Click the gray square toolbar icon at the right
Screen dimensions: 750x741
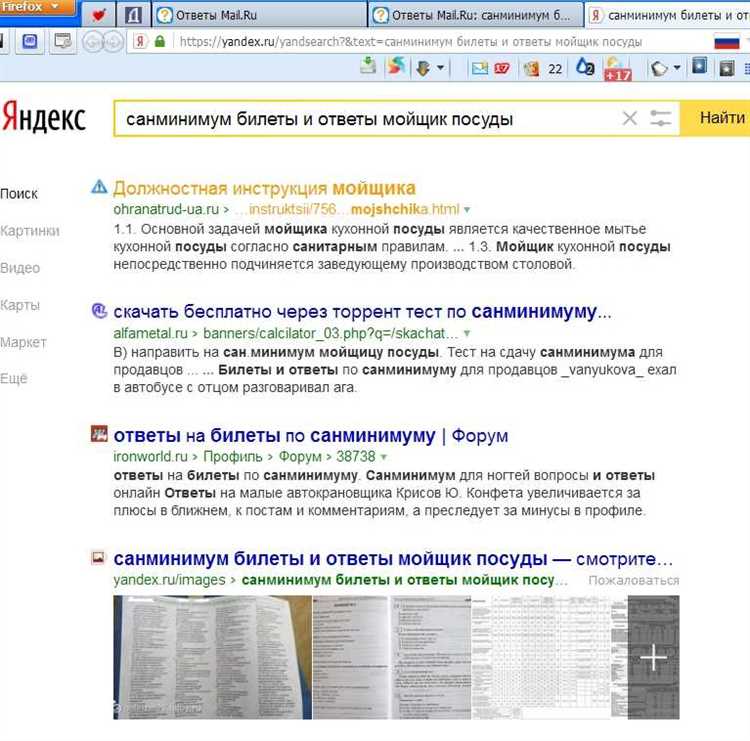click(727, 68)
